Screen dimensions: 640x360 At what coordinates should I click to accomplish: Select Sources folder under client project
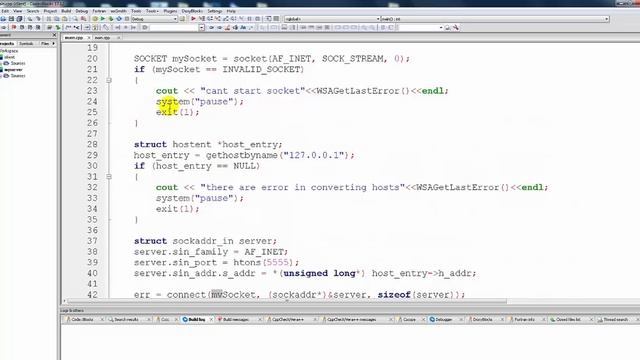click(18, 63)
